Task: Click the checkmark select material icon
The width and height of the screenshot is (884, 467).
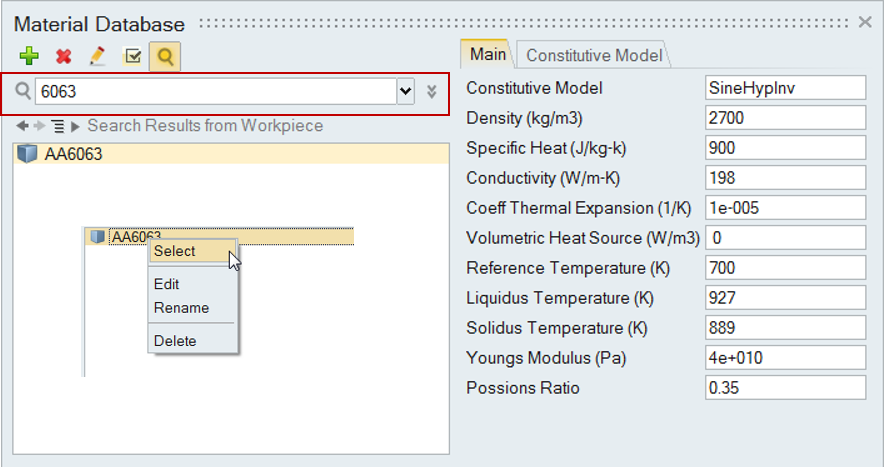Action: (131, 57)
